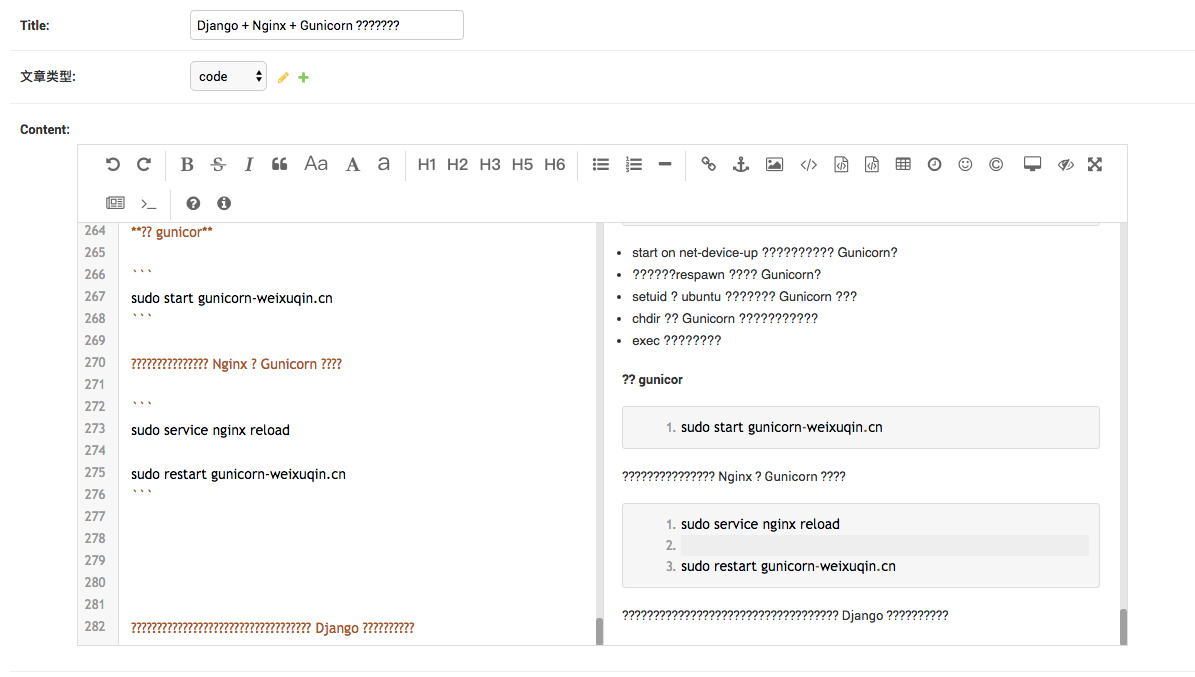This screenshot has width=1195, height=677.
Task: Capitalize first letter with Aa icon
Action: 316,164
